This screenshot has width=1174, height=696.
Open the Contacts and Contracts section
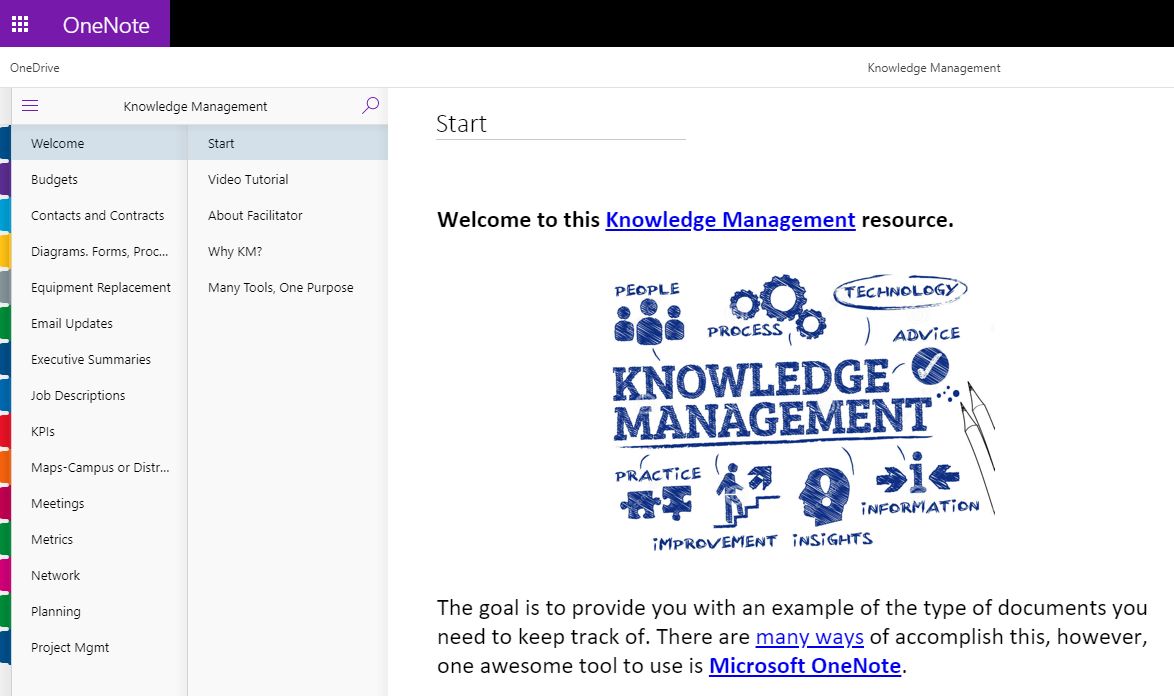click(99, 215)
